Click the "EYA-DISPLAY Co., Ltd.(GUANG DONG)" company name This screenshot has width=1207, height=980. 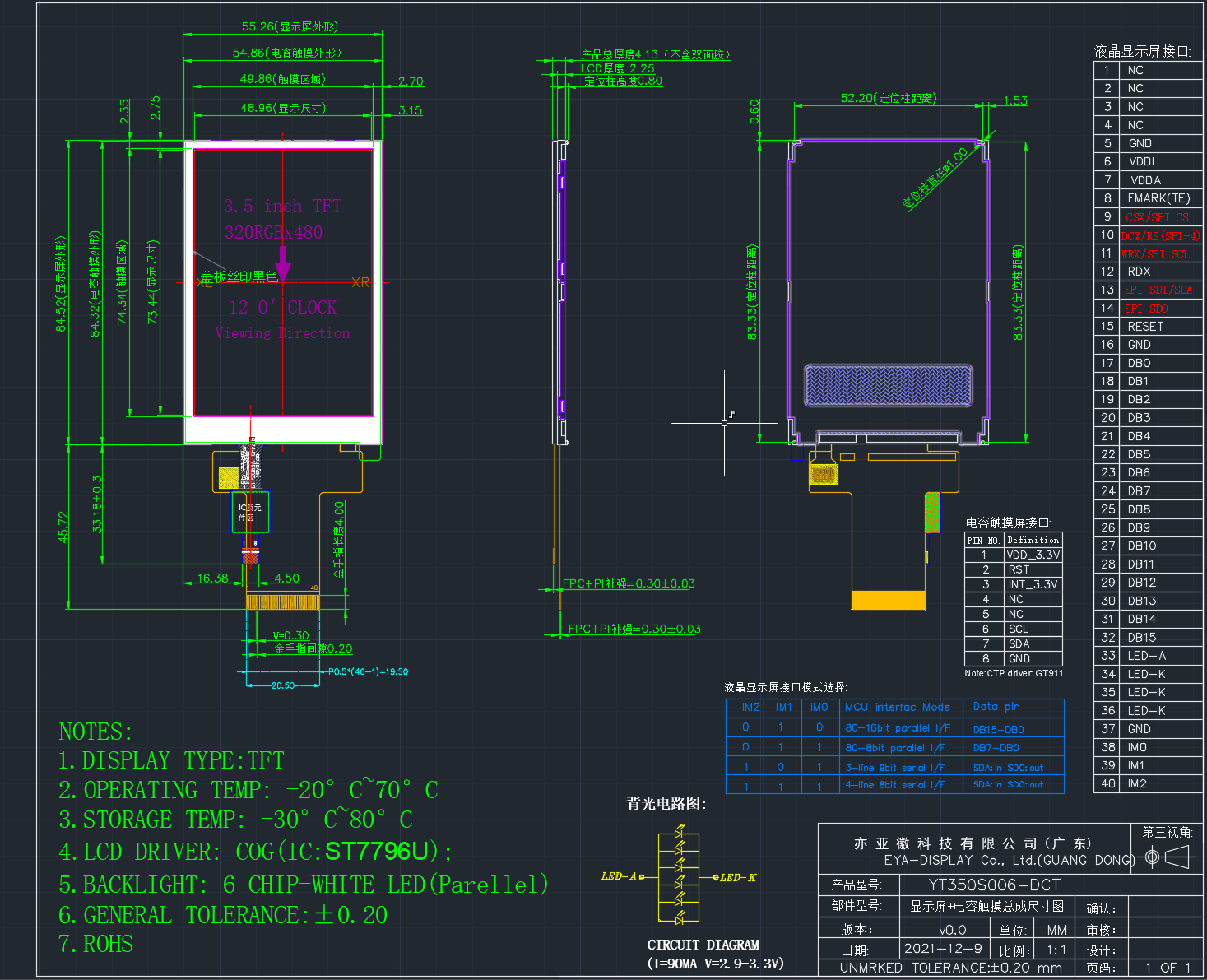point(1010,860)
